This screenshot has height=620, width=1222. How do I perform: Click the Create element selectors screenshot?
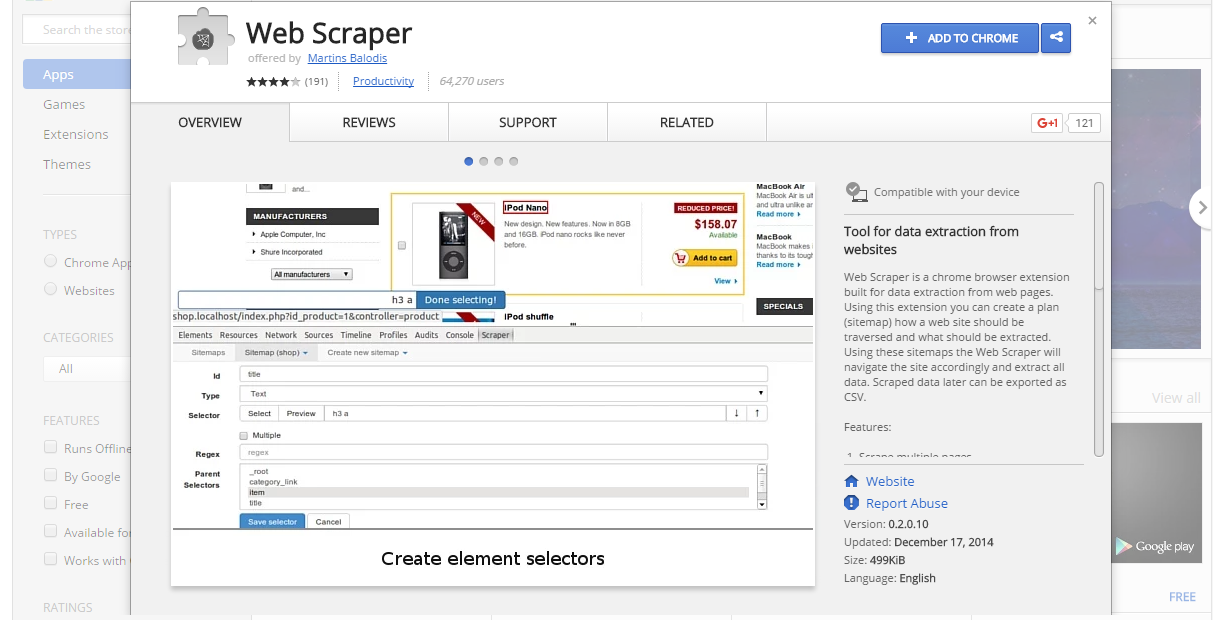(493, 384)
